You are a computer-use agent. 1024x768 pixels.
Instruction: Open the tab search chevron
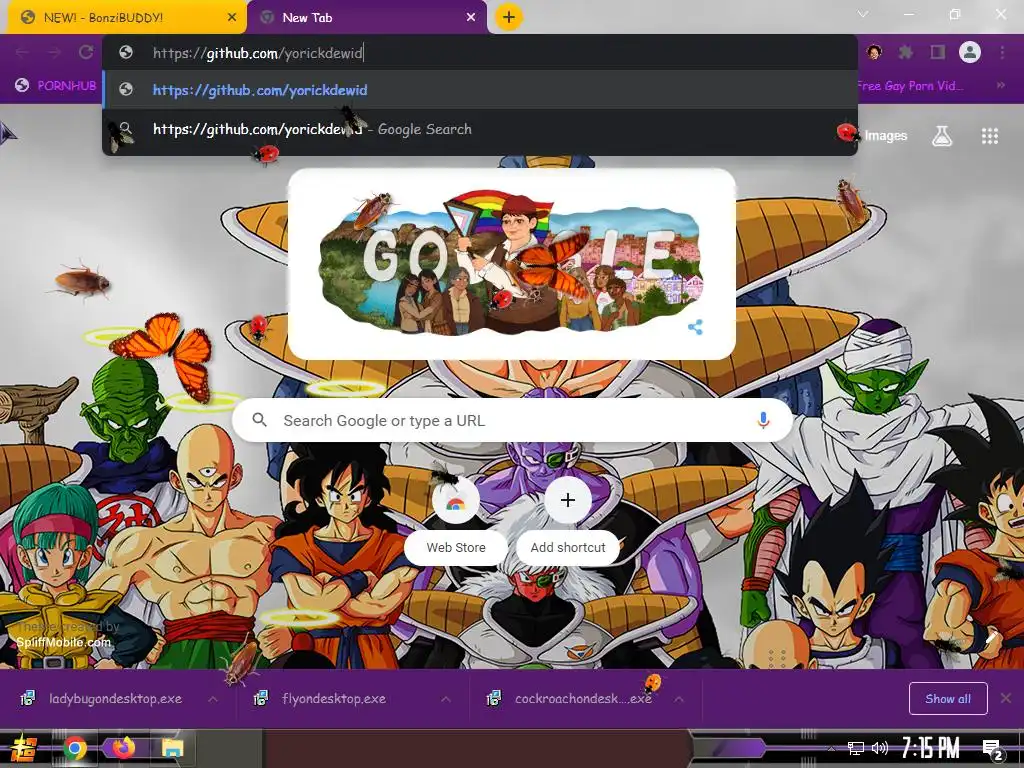(863, 14)
